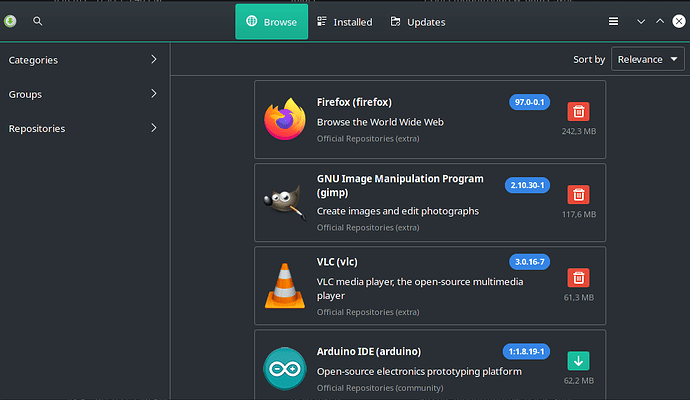Expand the Categories section
The width and height of the screenshot is (690, 400).
point(85,60)
